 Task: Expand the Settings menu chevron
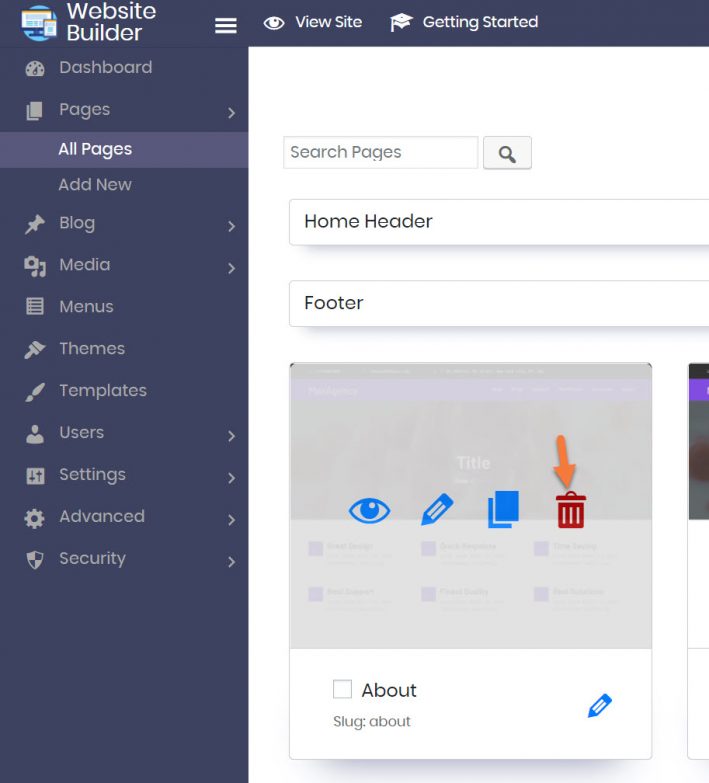pyautogui.click(x=231, y=477)
